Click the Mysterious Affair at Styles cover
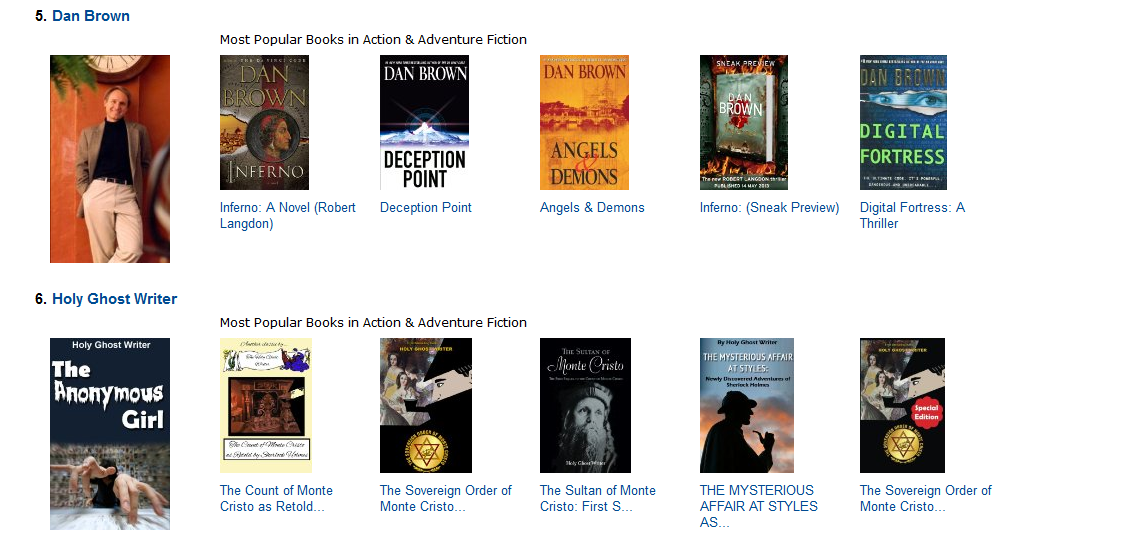Screen dimensions: 1127x549 click(747, 405)
